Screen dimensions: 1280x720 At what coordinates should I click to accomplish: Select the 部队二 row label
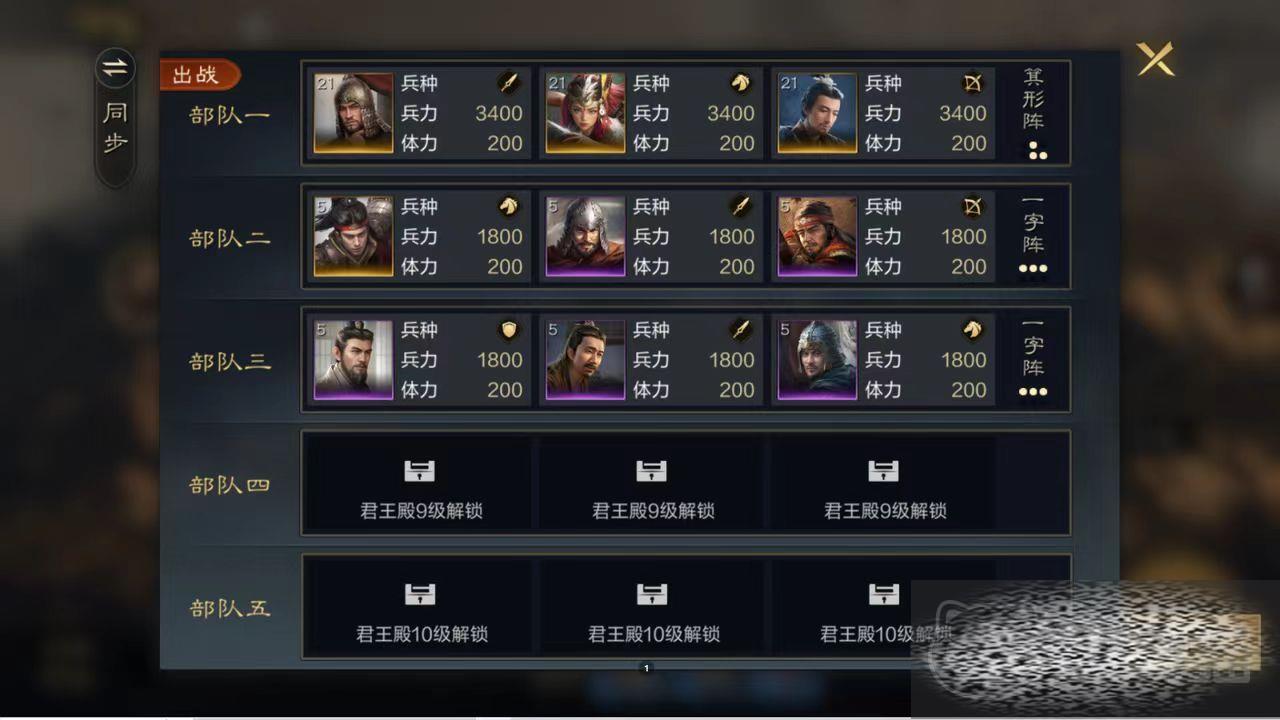click(230, 238)
